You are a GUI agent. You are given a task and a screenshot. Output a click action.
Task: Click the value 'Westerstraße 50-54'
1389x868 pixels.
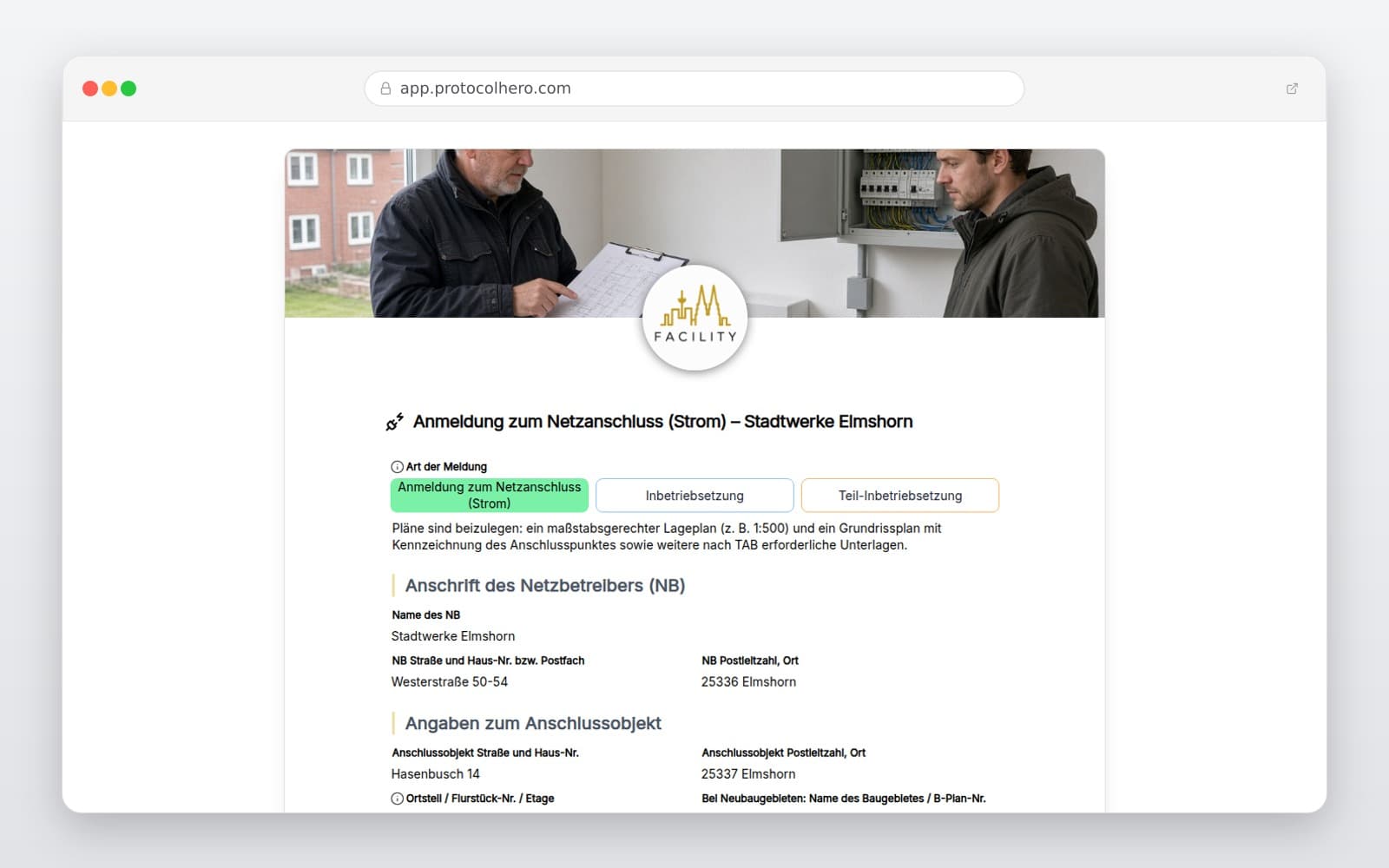(450, 682)
